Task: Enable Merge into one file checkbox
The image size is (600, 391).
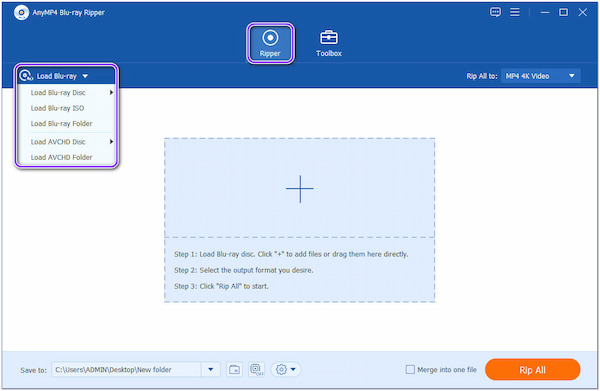Action: pos(410,370)
